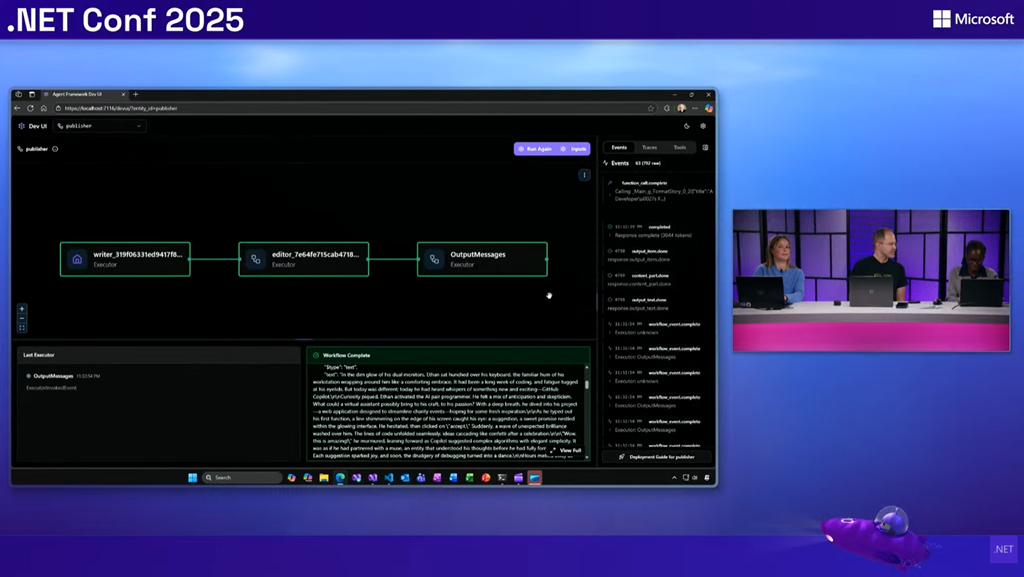This screenshot has height=577, width=1024.
Task: Zoom in on the workflow canvas
Action: 22,309
